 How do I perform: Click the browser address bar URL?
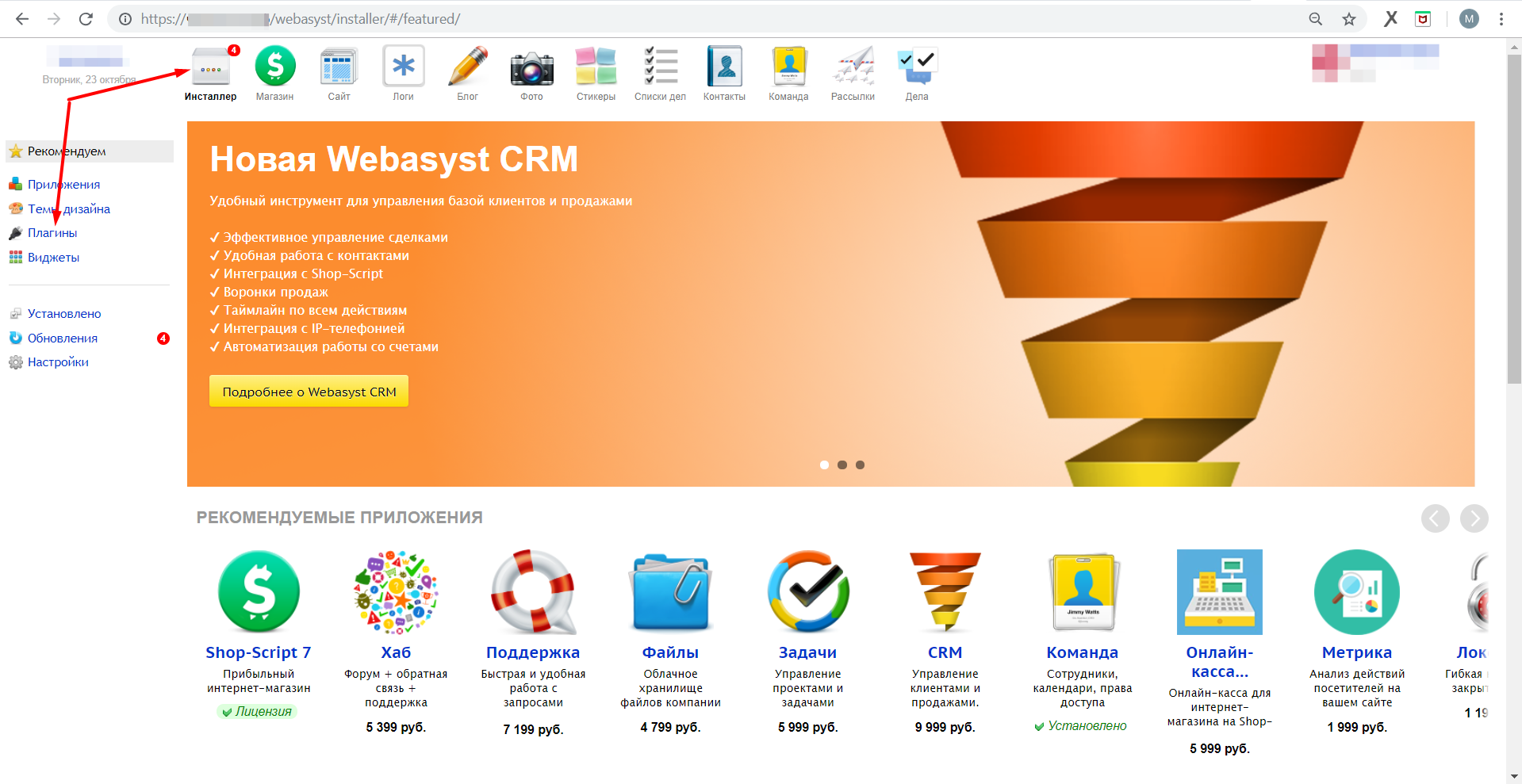[x=301, y=19]
